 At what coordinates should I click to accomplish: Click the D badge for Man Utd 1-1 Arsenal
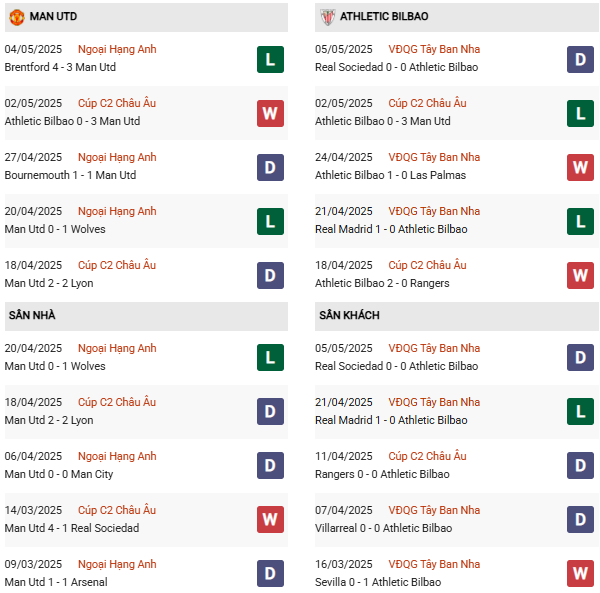pyautogui.click(x=270, y=573)
